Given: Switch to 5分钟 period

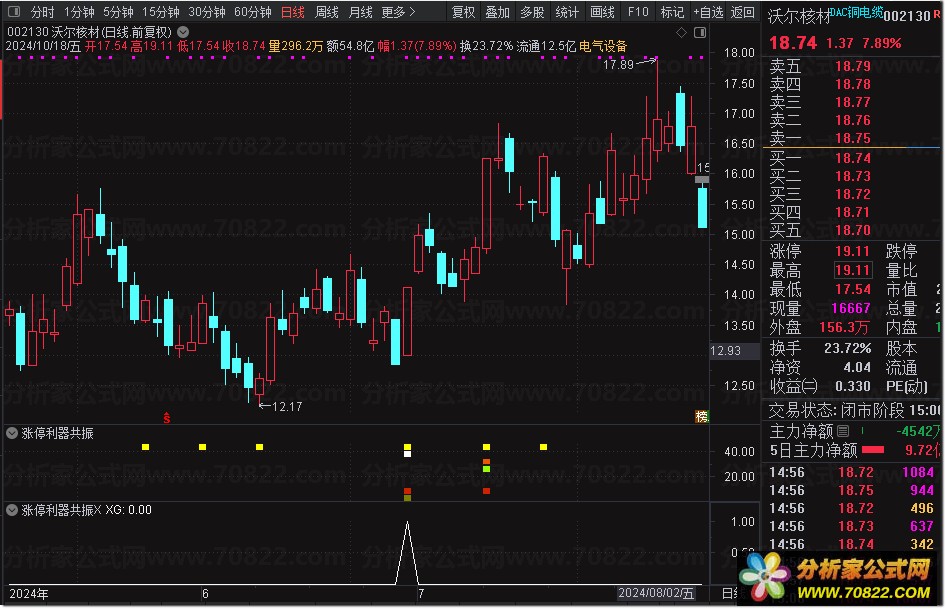Looking at the screenshot, I should point(118,11).
